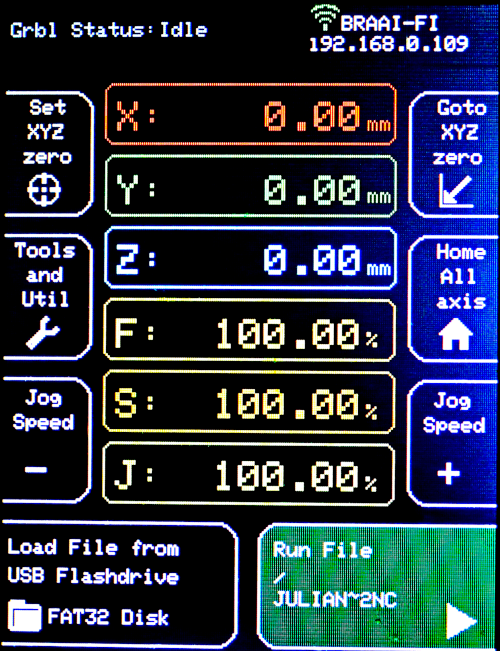Tap the Set XYZ zero crosshair icon
The height and width of the screenshot is (651, 500).
click(x=44, y=190)
